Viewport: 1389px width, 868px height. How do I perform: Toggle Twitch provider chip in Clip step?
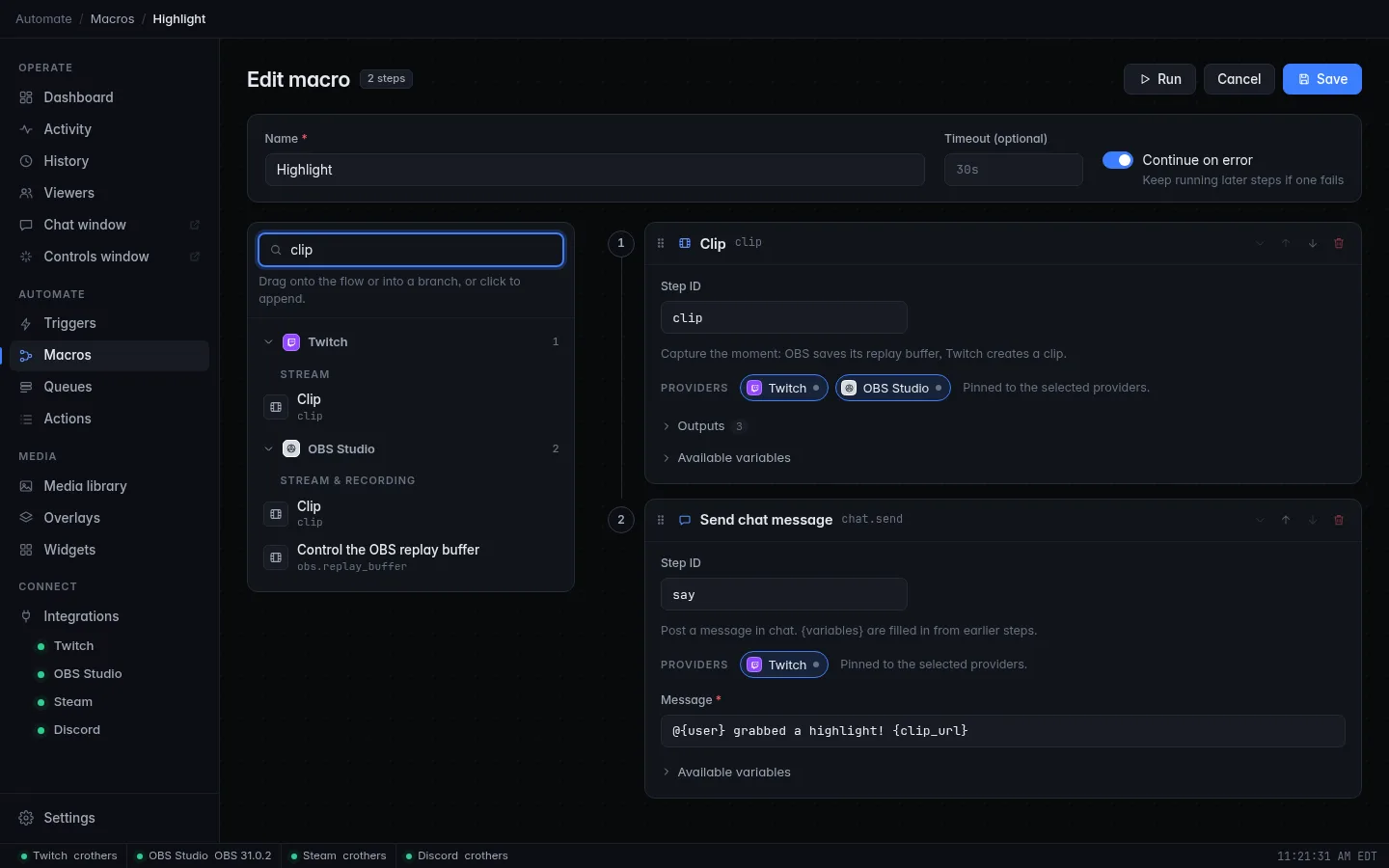click(784, 388)
